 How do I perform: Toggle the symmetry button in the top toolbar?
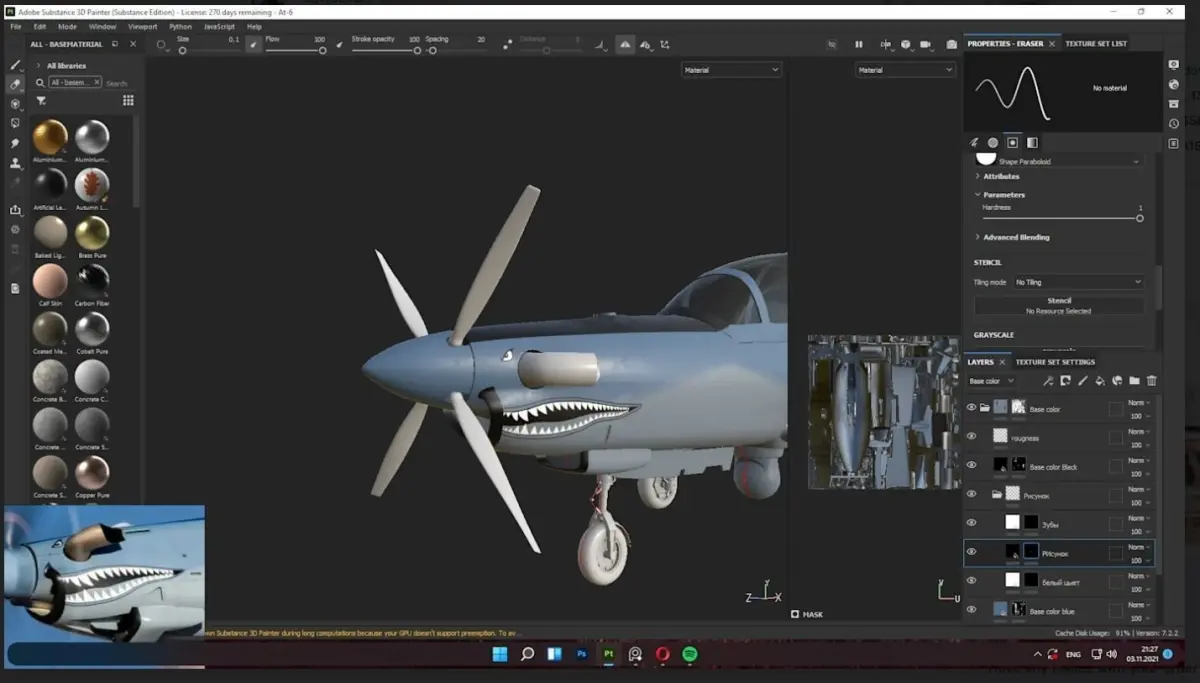point(624,45)
